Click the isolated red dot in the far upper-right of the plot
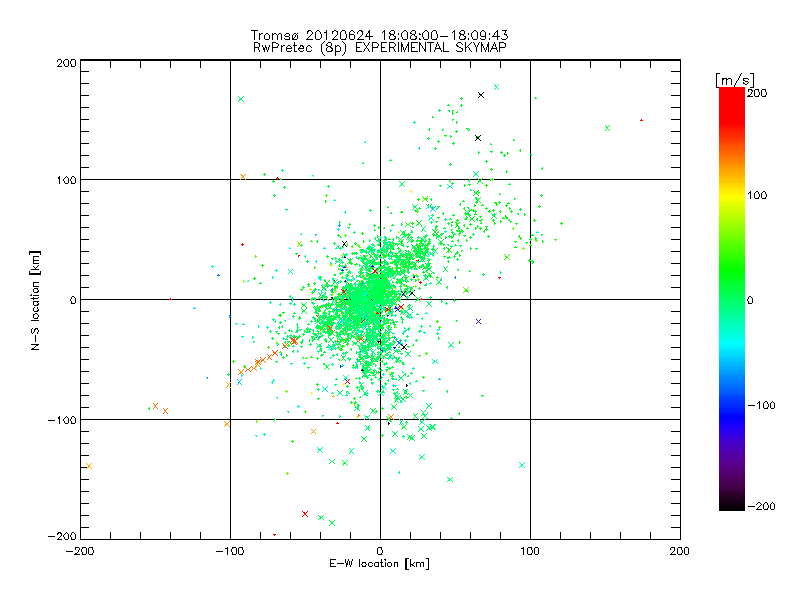The width and height of the screenshot is (800, 600). click(x=641, y=120)
